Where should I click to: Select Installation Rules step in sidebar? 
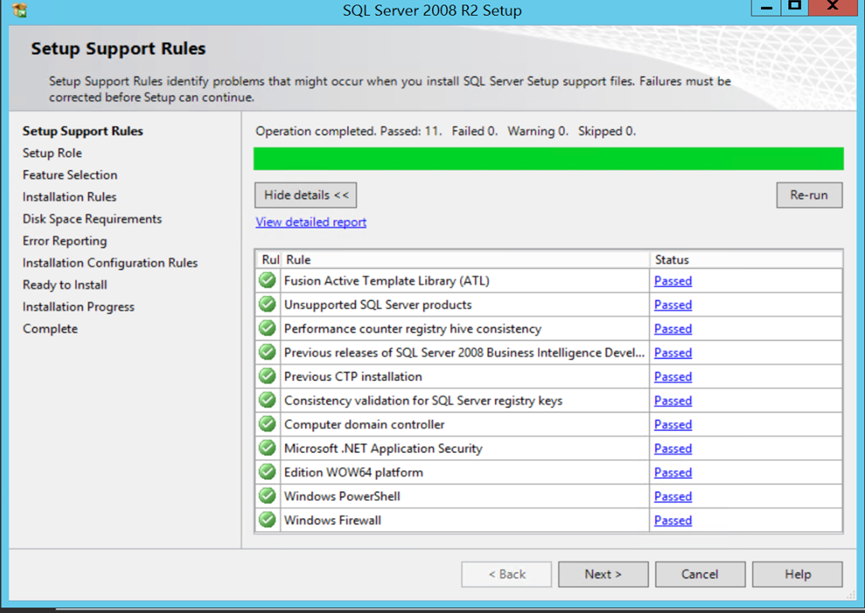(70, 197)
